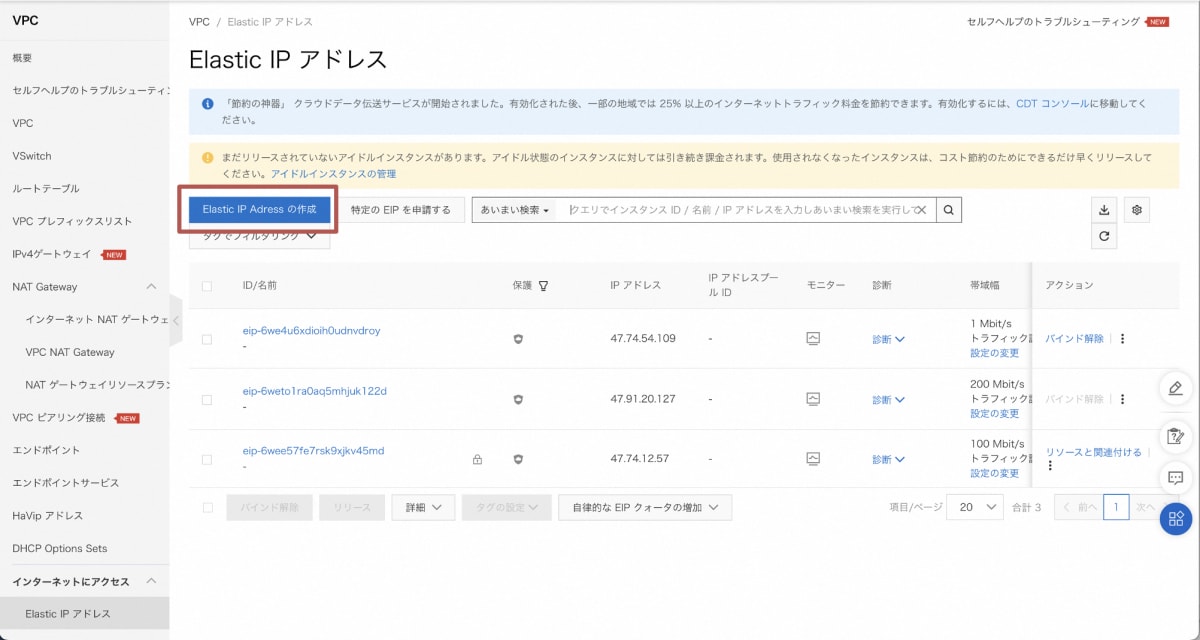Viewport: 1200px width, 640px height.
Task: Open the あいまい検索 search mode dropdown
Action: tap(514, 210)
